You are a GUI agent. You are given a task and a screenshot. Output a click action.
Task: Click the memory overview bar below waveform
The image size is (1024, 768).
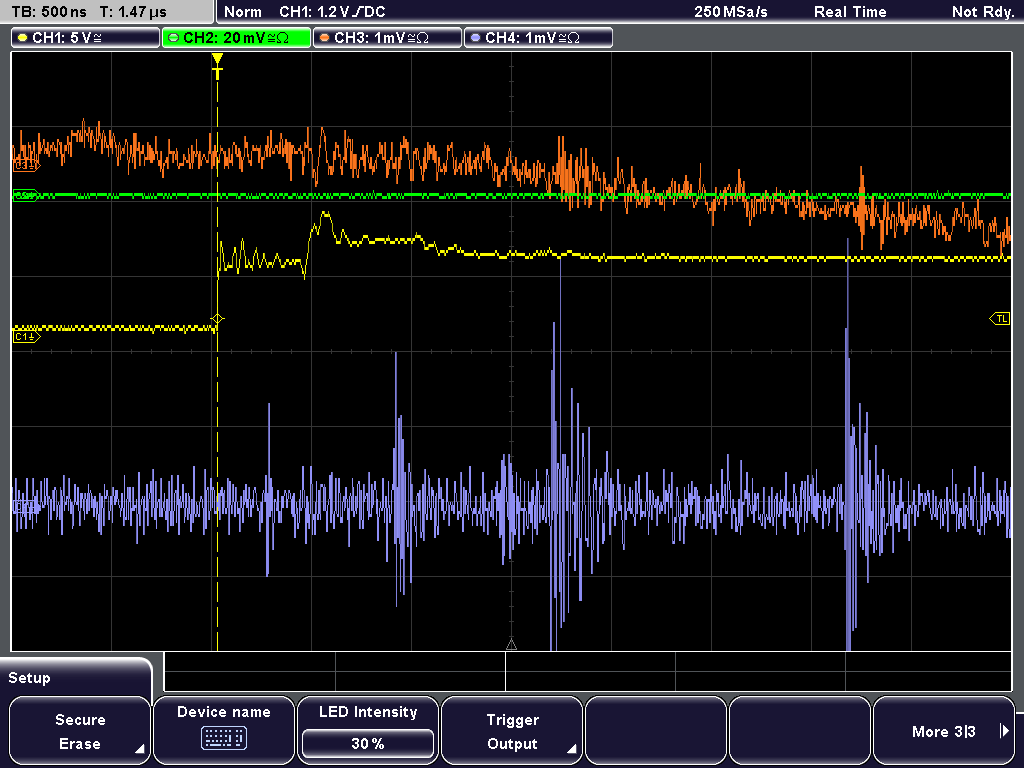[x=588, y=671]
